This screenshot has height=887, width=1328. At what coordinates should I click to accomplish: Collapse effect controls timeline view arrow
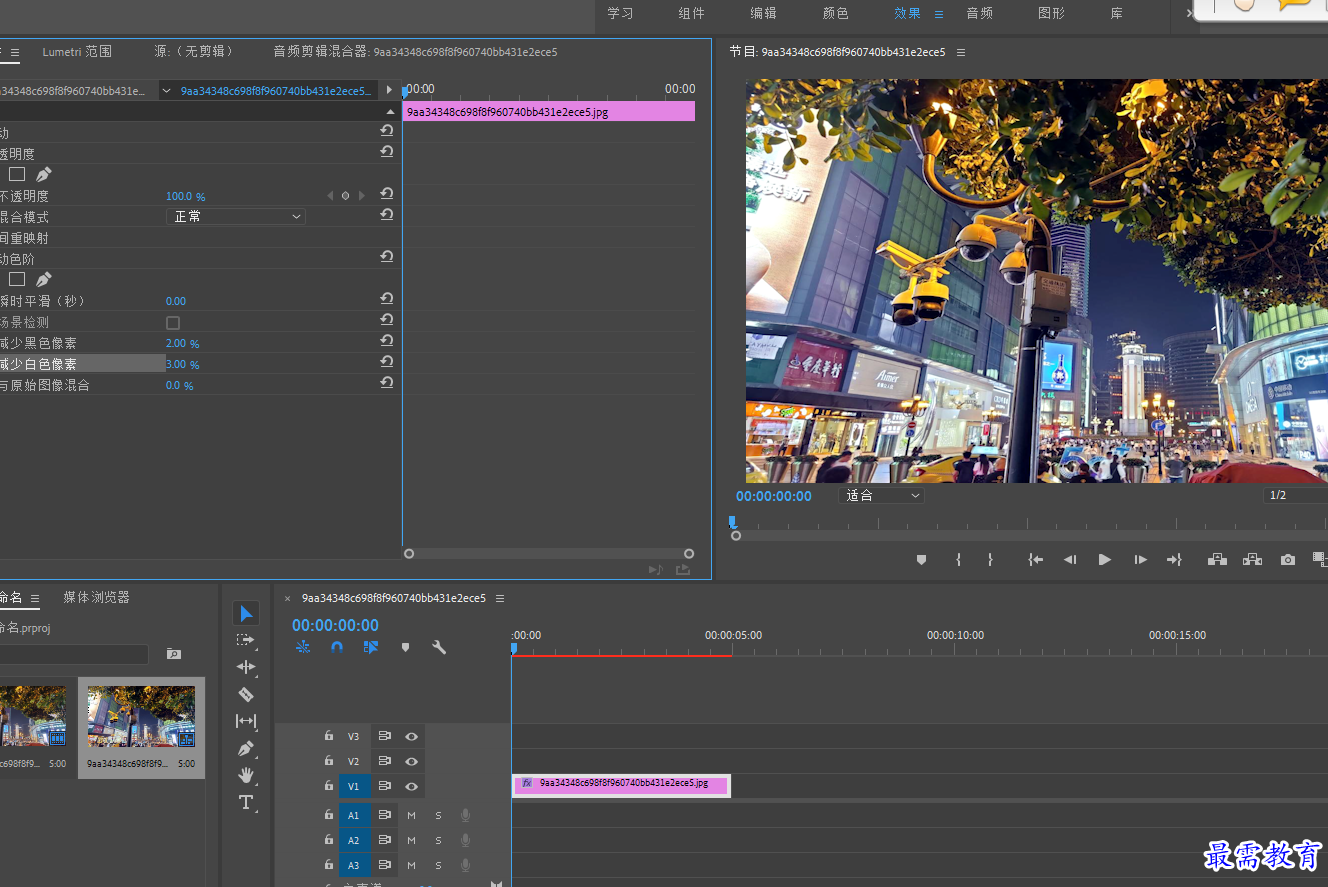pyautogui.click(x=389, y=91)
